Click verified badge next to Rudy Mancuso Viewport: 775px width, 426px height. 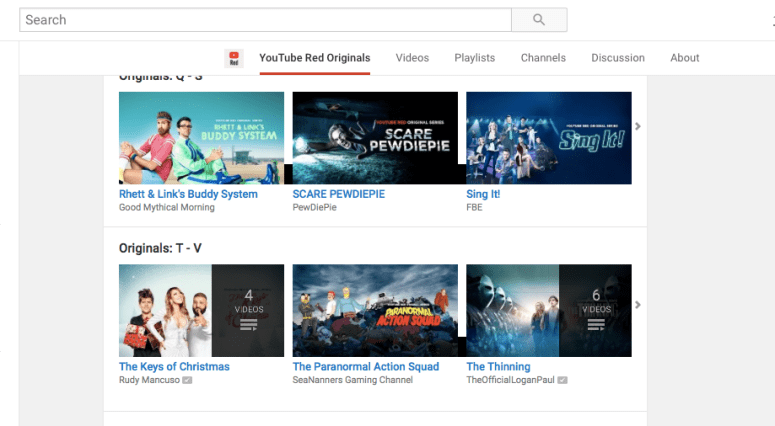coord(187,381)
